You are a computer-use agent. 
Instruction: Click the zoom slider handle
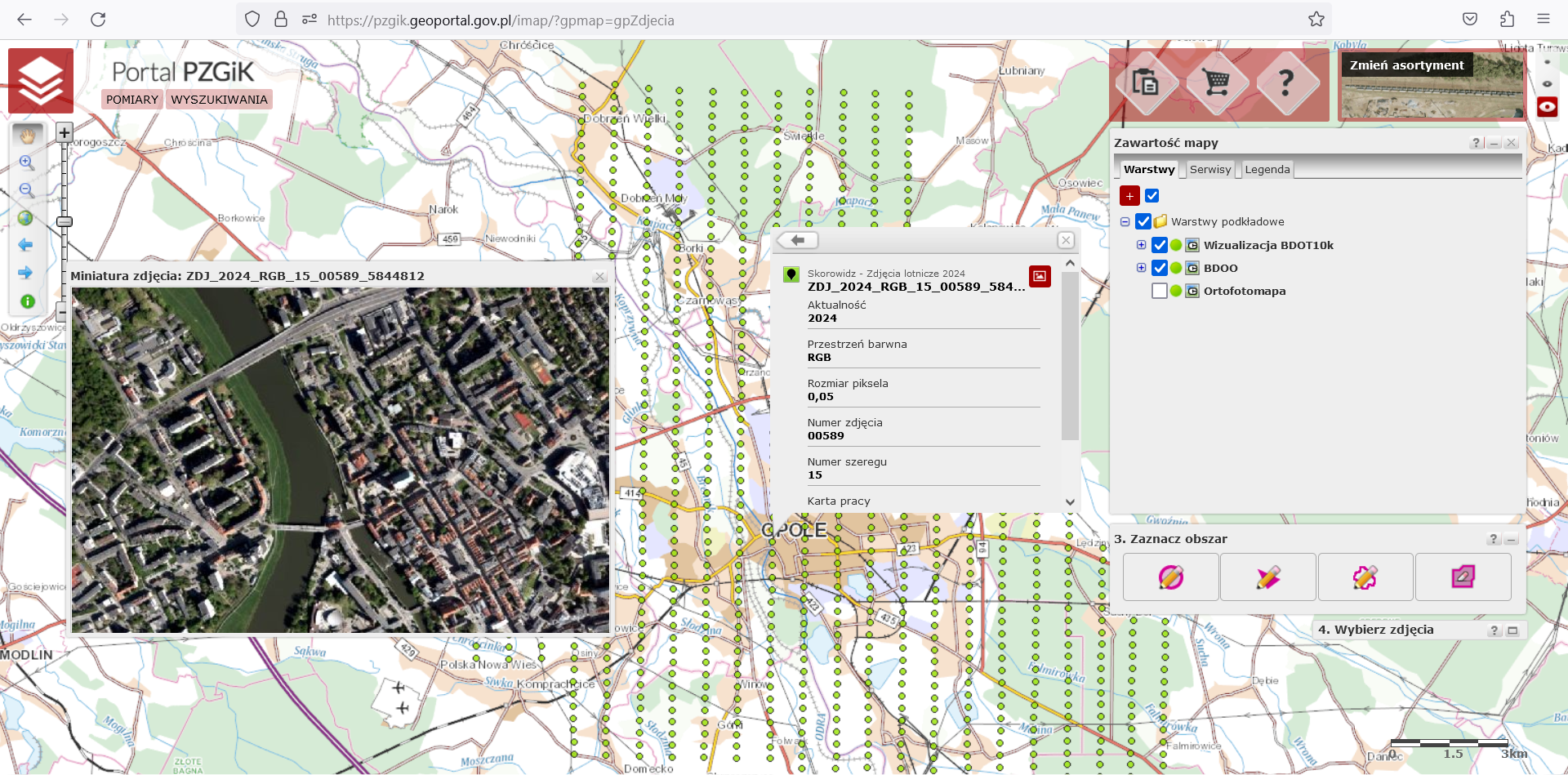(x=65, y=222)
